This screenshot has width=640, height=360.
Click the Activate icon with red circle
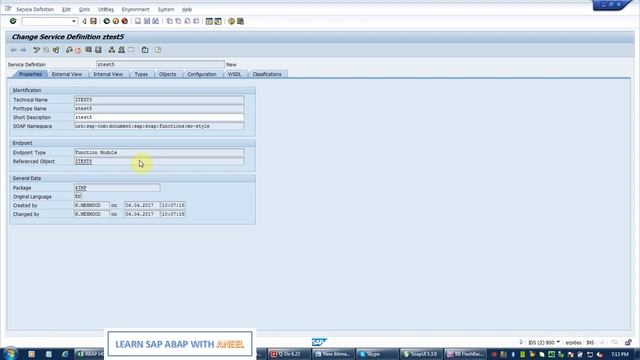[x=78, y=50]
